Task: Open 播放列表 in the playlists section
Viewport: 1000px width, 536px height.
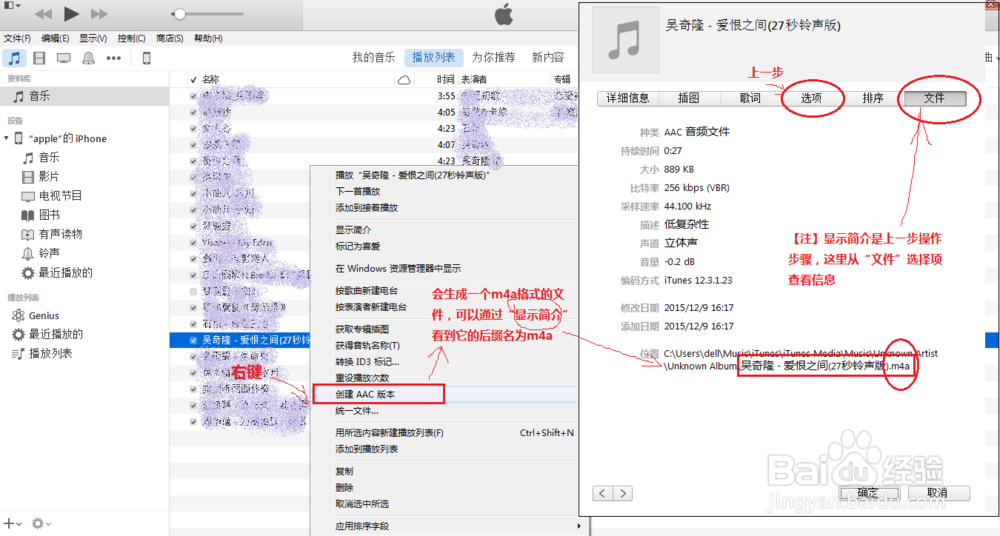Action: click(50, 354)
